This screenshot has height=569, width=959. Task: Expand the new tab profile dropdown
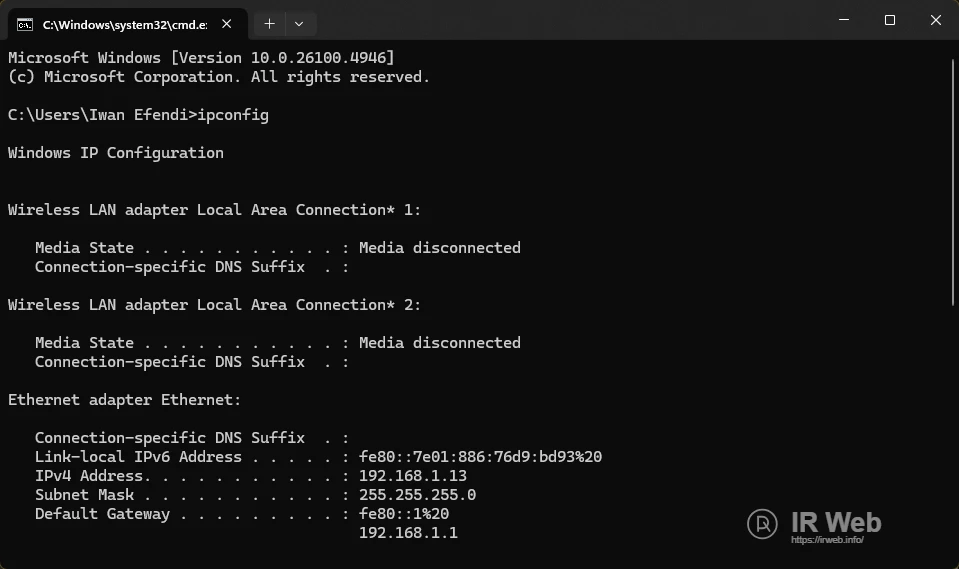299,22
